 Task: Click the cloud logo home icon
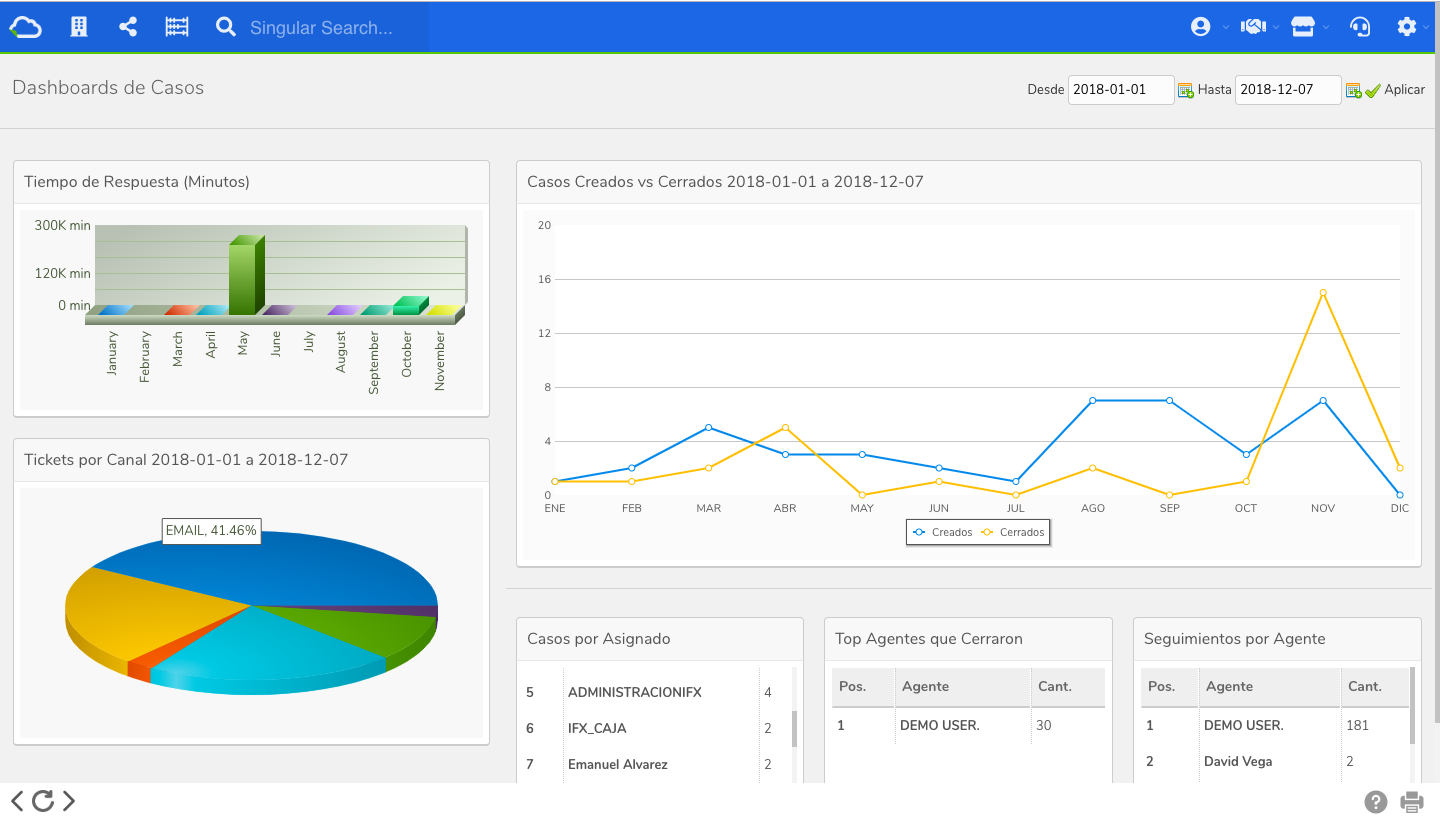(x=26, y=27)
